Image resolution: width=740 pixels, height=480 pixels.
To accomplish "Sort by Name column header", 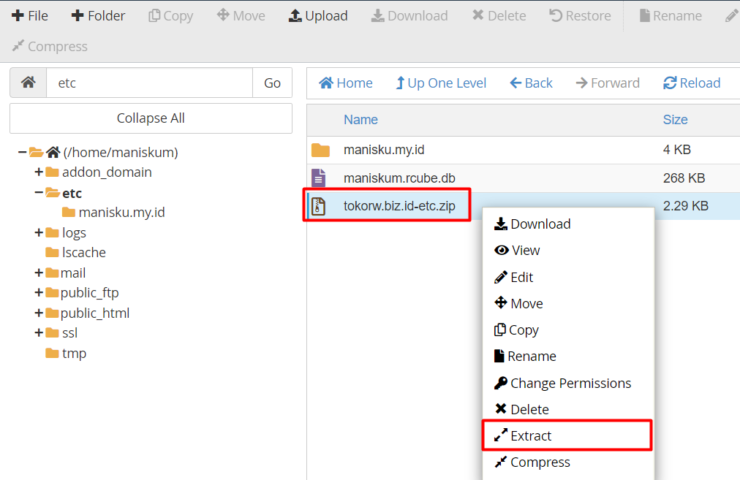I will pos(361,120).
